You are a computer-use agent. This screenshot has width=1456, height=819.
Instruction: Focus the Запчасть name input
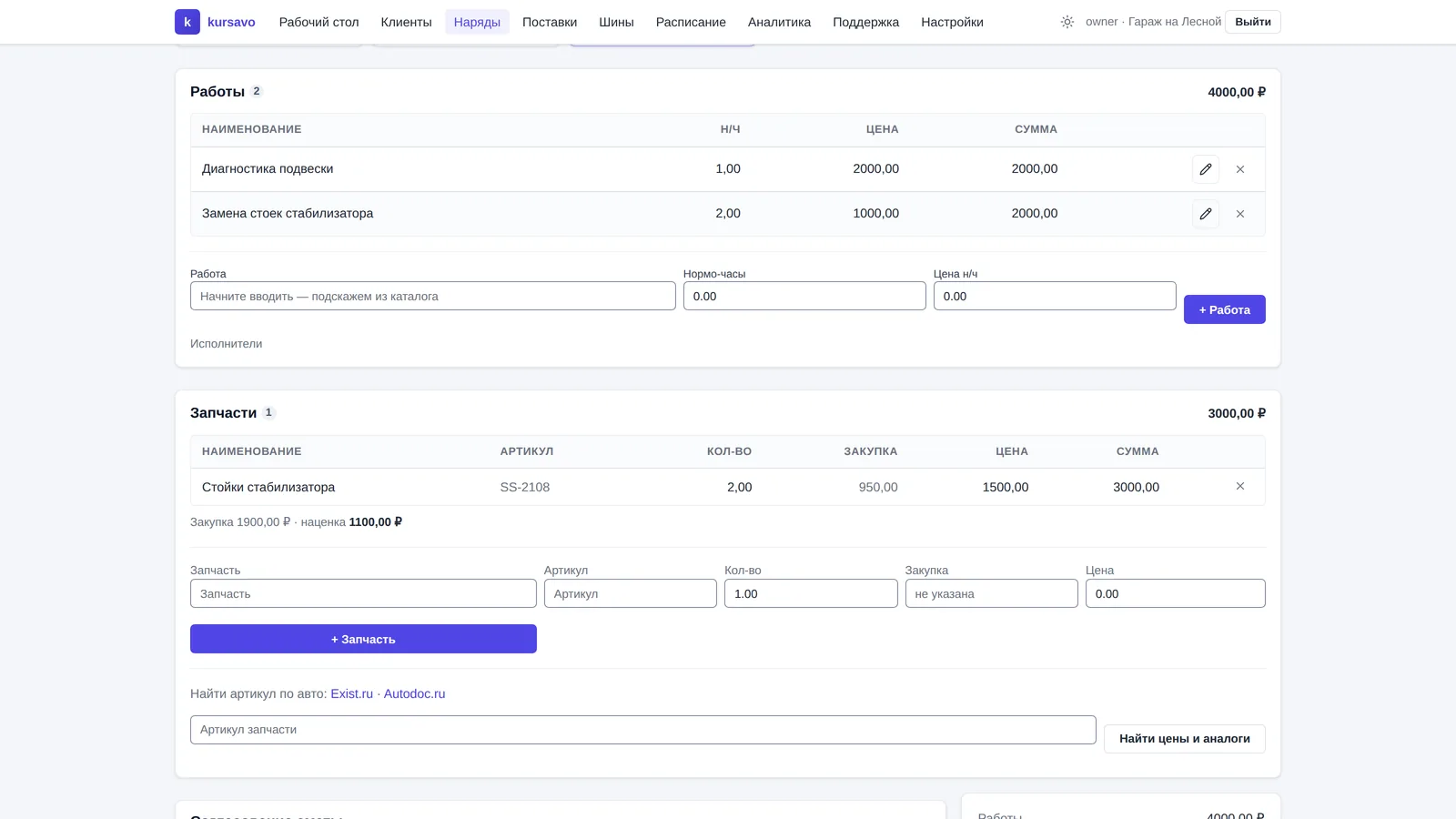(x=363, y=593)
